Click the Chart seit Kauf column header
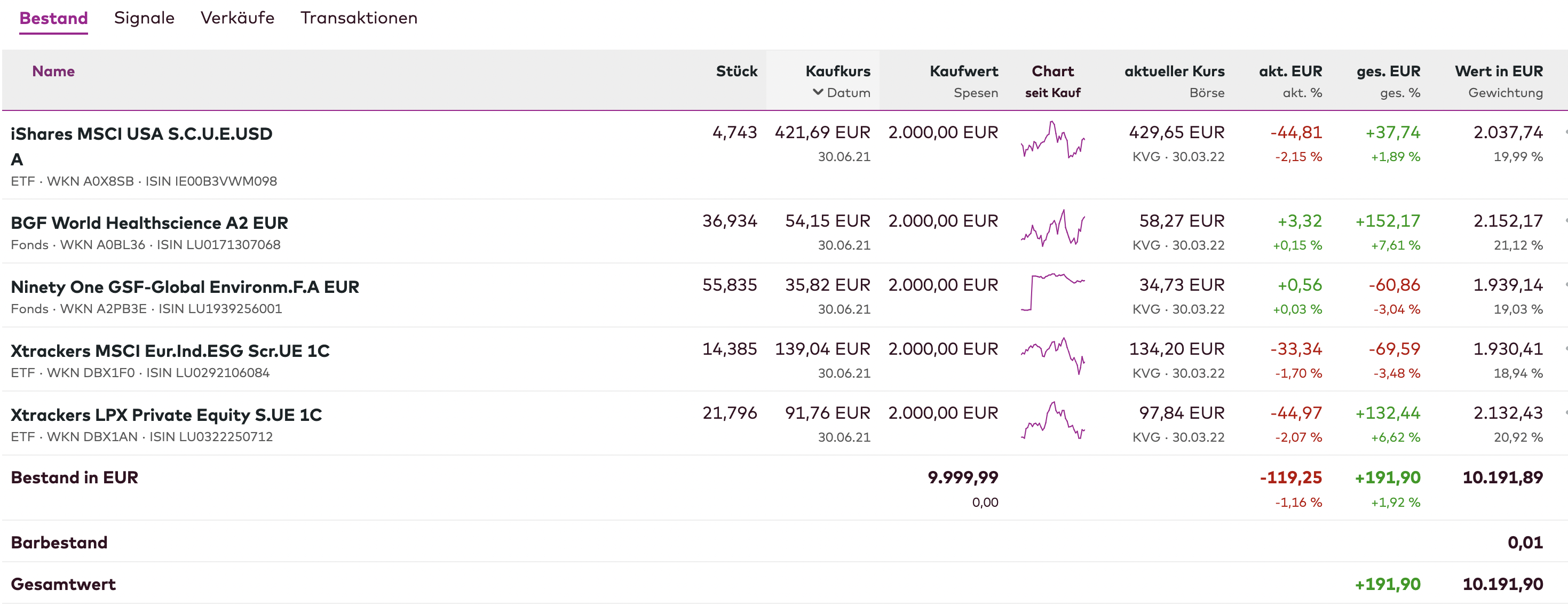Image resolution: width=1568 pixels, height=606 pixels. pyautogui.click(x=1052, y=72)
